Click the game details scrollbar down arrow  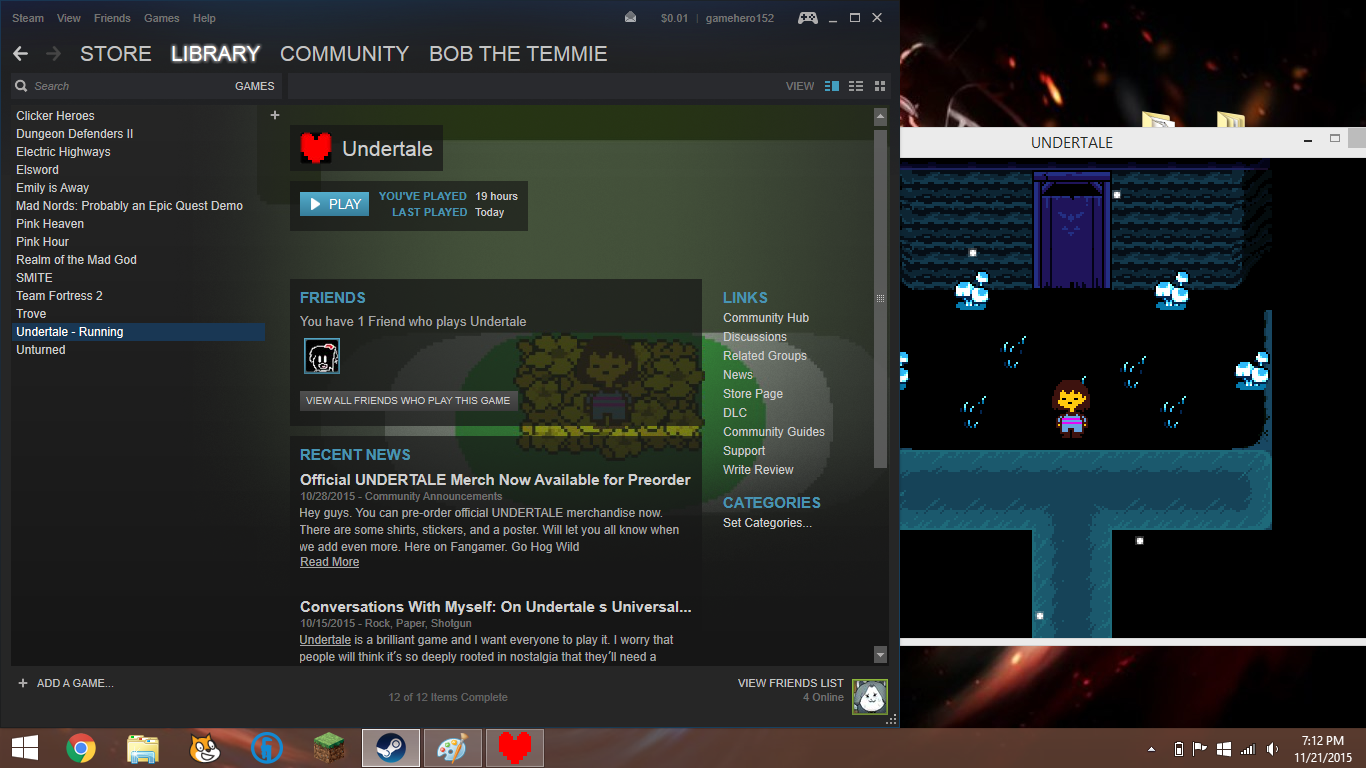tap(880, 655)
